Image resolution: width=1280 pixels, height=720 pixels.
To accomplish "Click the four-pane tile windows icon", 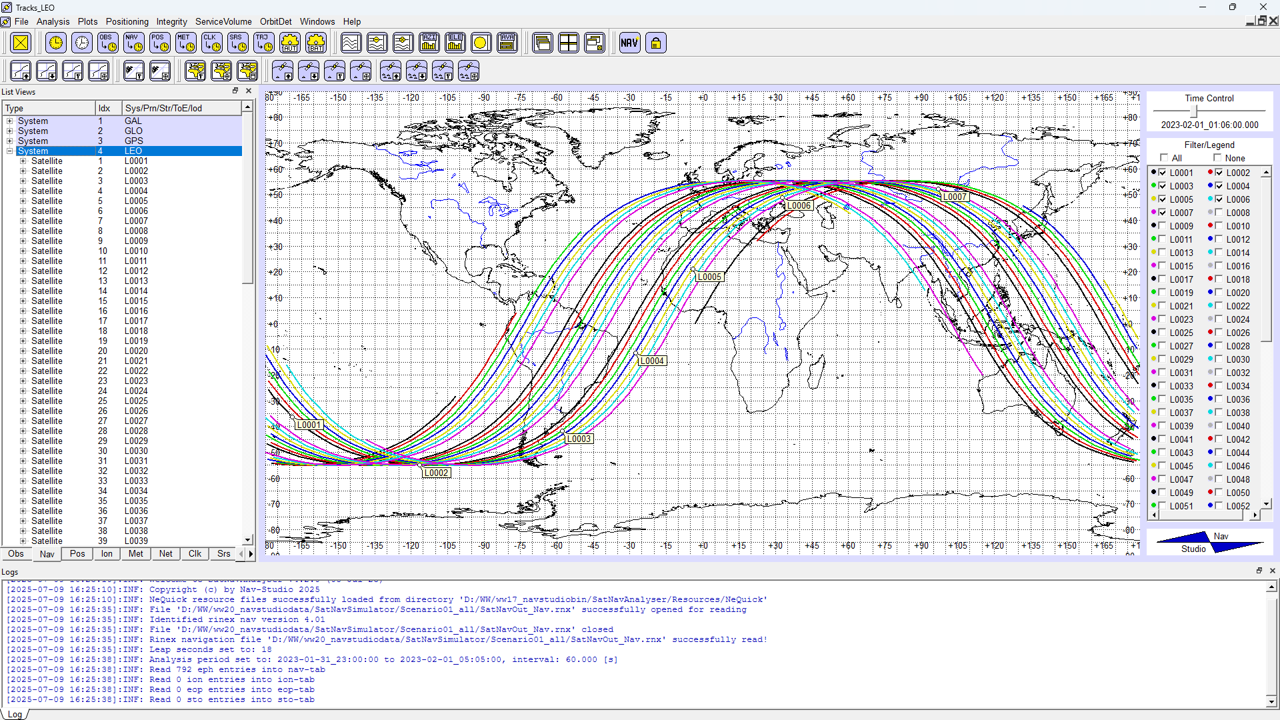I will pyautogui.click(x=568, y=43).
